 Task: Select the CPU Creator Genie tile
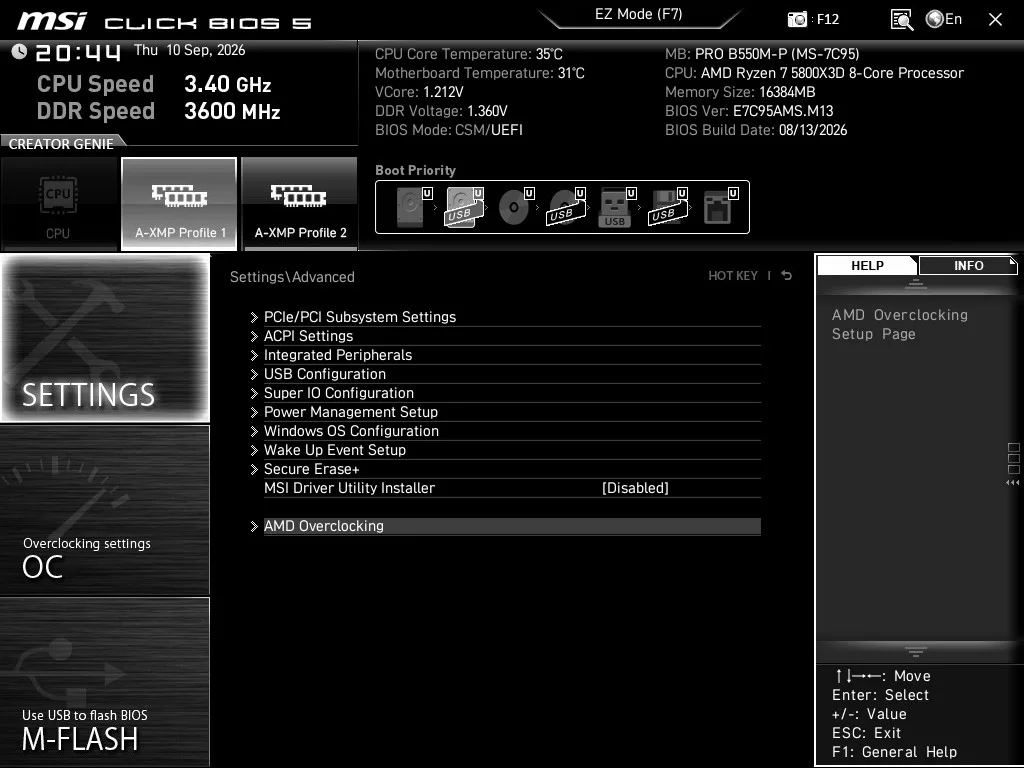click(x=59, y=204)
